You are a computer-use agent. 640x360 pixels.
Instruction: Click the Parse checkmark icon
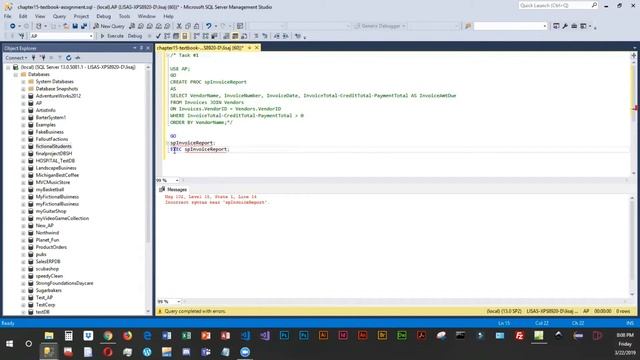coord(158,36)
